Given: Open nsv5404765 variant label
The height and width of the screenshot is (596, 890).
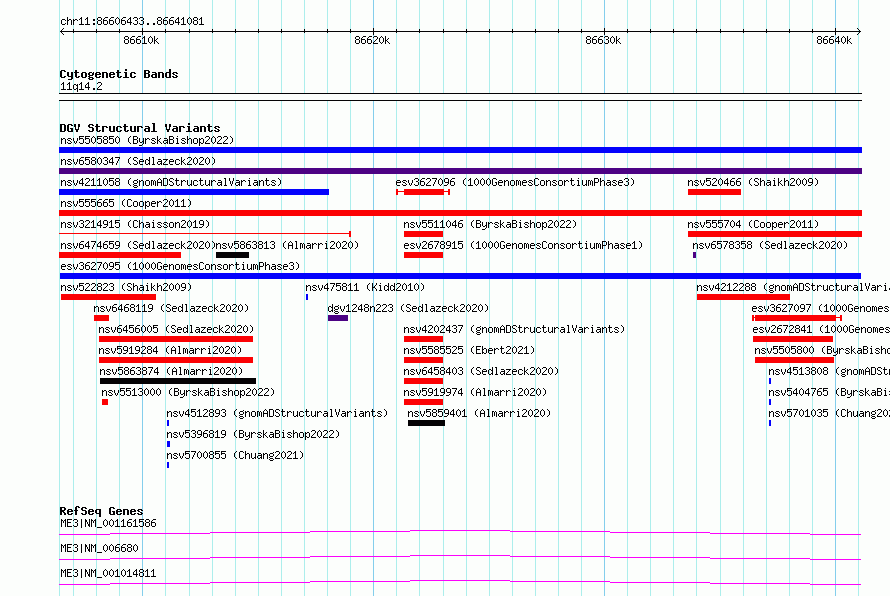Looking at the screenshot, I should [829, 392].
